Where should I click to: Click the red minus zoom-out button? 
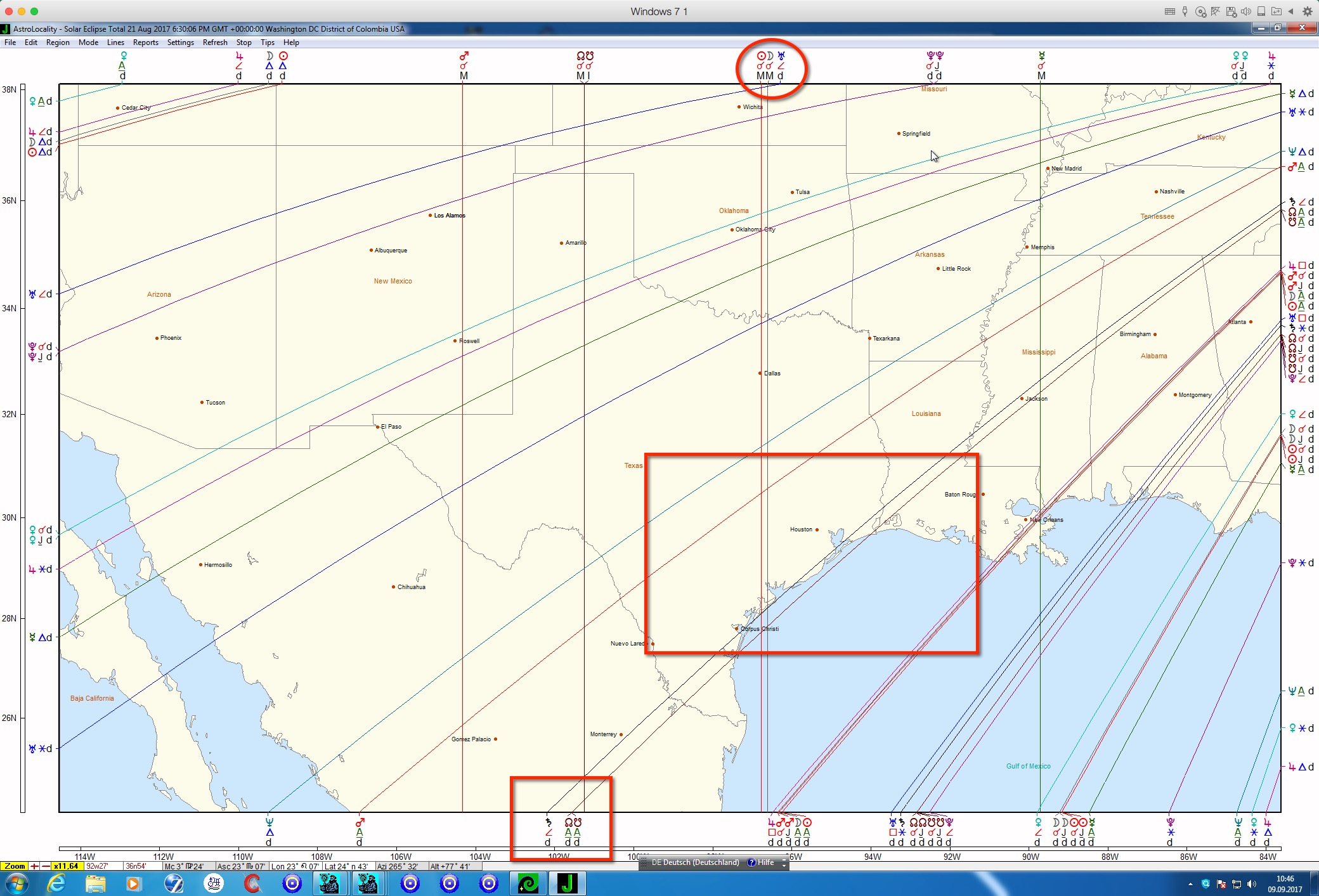tap(45, 866)
